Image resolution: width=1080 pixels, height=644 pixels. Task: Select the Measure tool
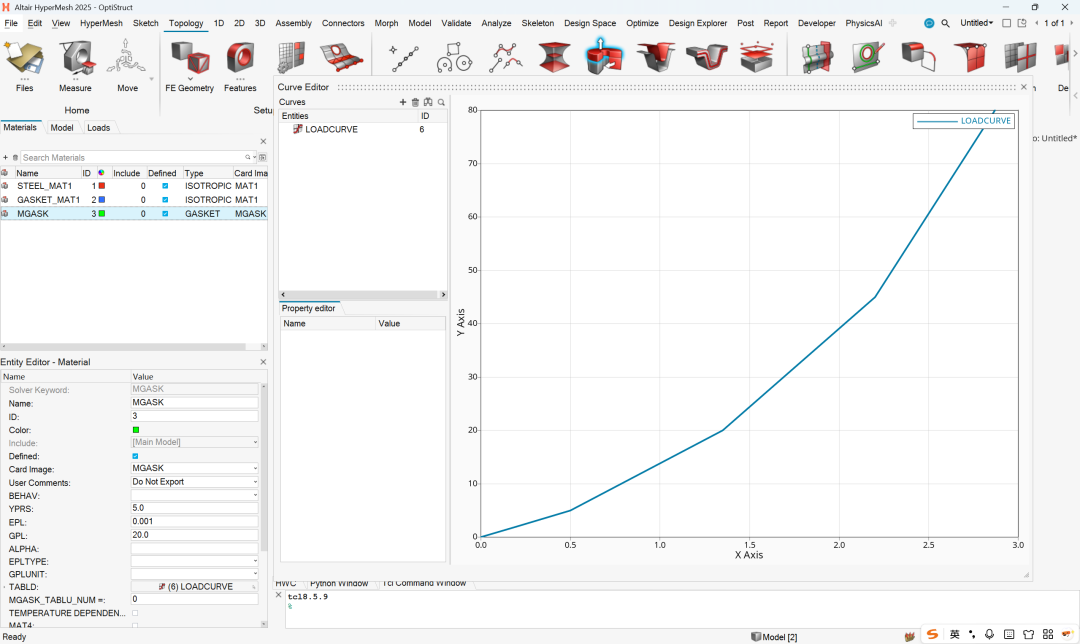pyautogui.click(x=75, y=60)
